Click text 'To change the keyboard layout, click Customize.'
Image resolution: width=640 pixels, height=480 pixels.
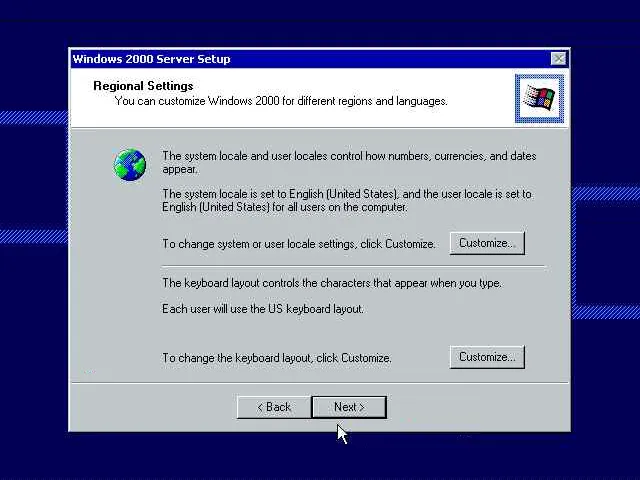[x=277, y=358]
